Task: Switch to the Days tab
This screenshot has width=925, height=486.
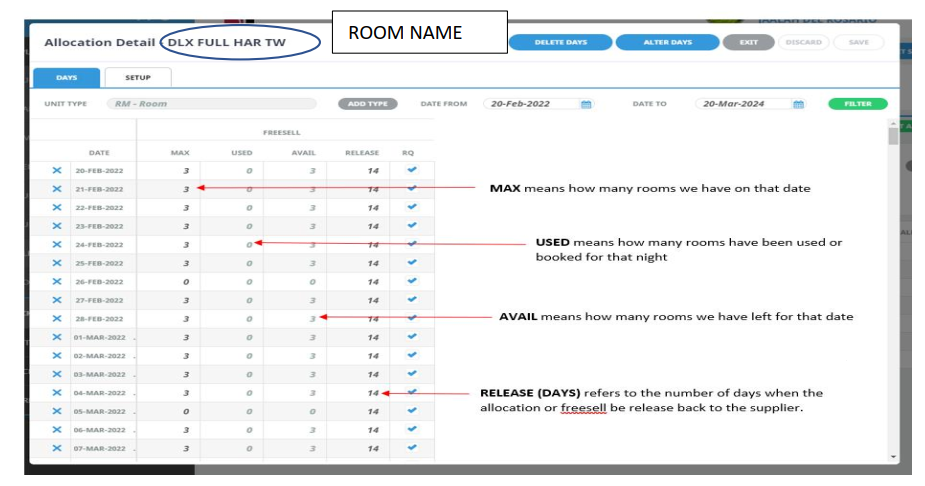Action: point(66,77)
